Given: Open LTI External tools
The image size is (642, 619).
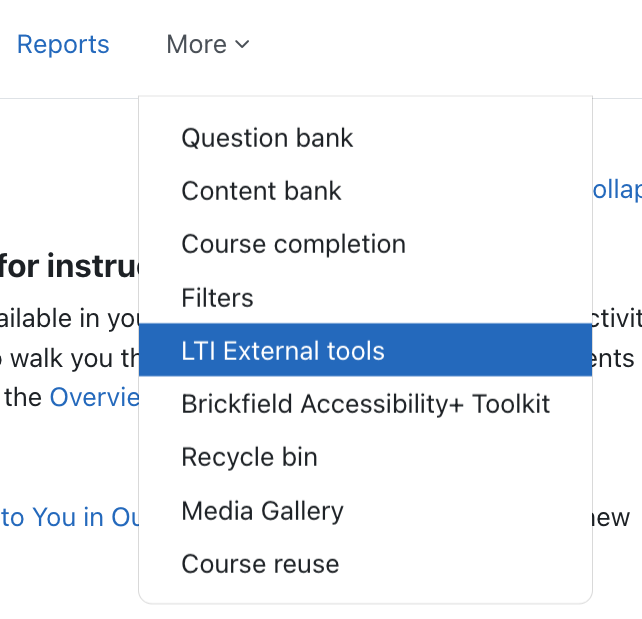Looking at the screenshot, I should click(365, 350).
